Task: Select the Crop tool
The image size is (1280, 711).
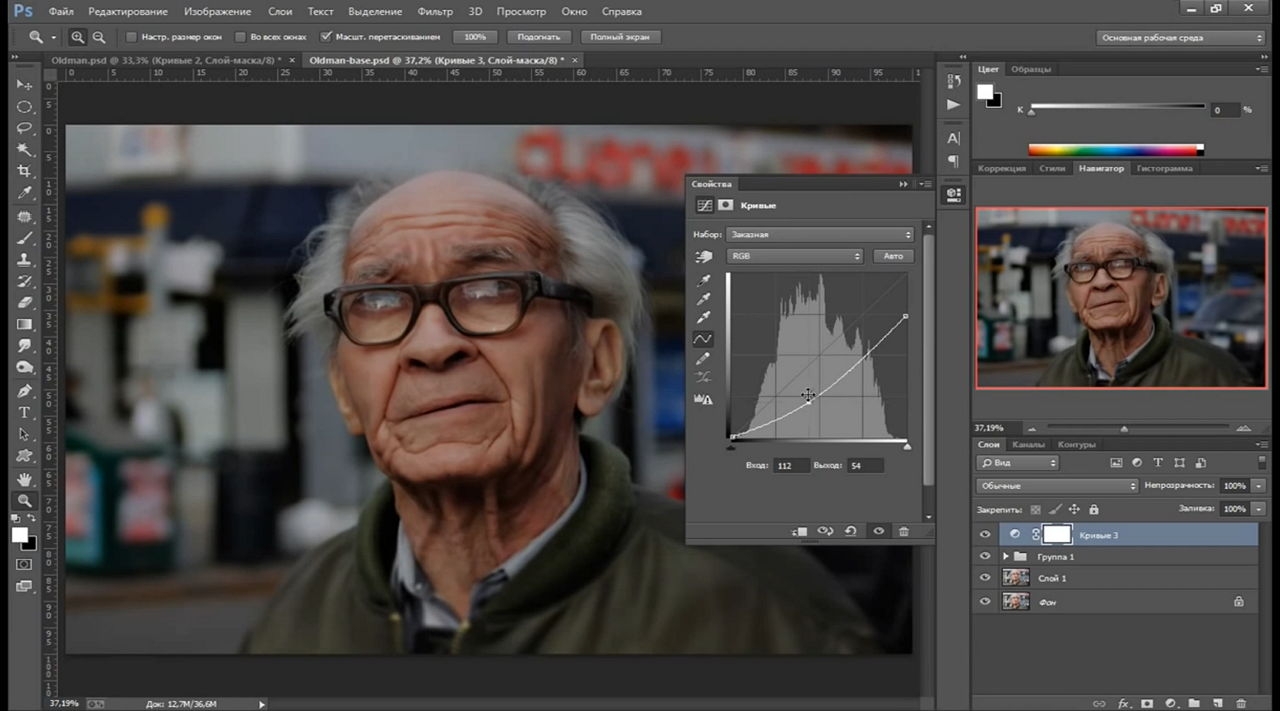Action: tap(25, 171)
